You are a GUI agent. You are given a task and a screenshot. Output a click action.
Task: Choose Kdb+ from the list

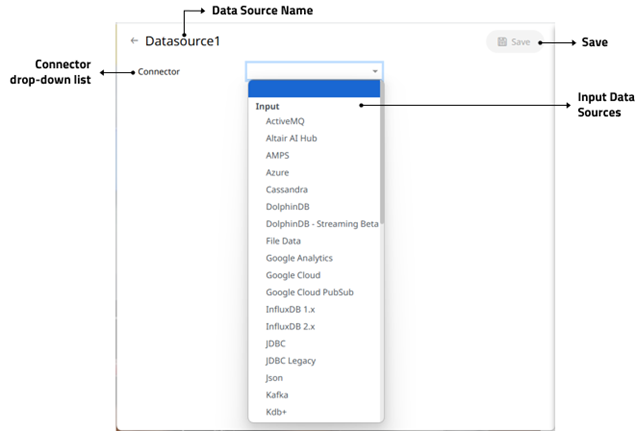click(x=276, y=412)
